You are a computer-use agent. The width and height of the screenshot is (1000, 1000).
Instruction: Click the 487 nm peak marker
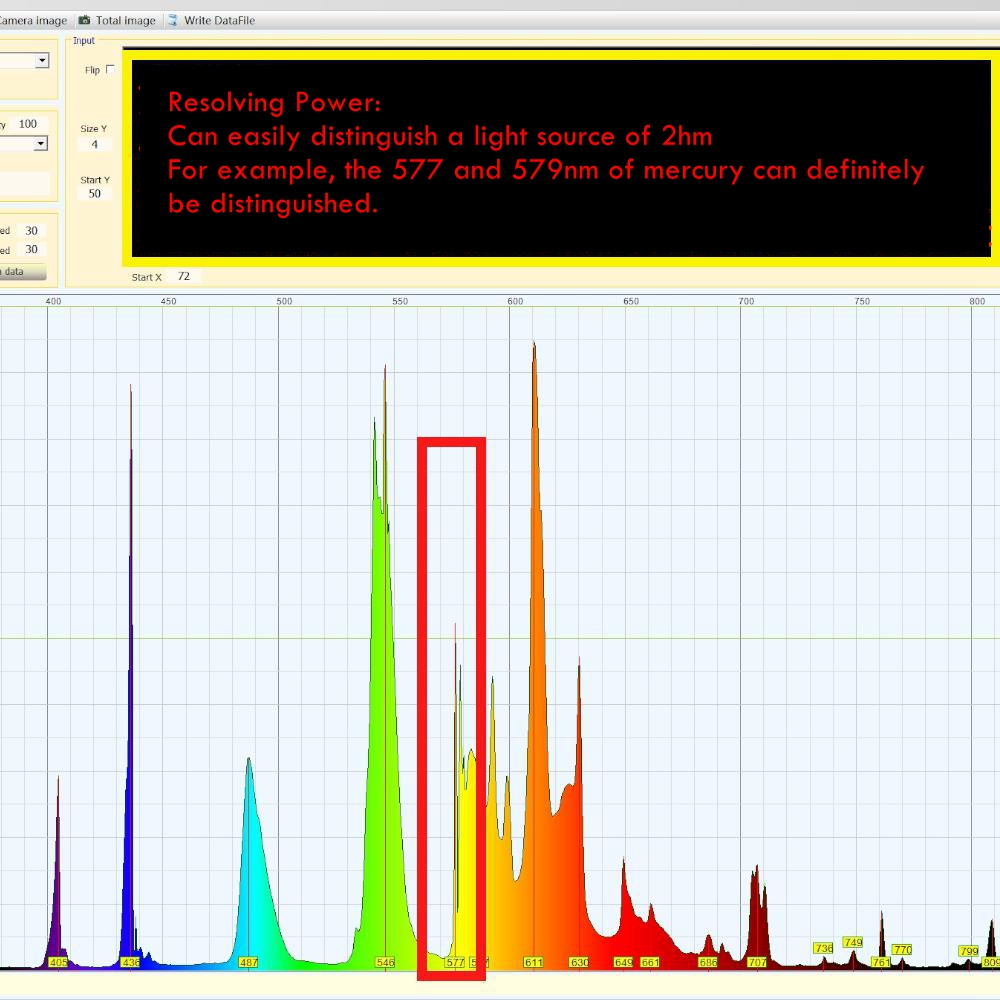[x=249, y=962]
